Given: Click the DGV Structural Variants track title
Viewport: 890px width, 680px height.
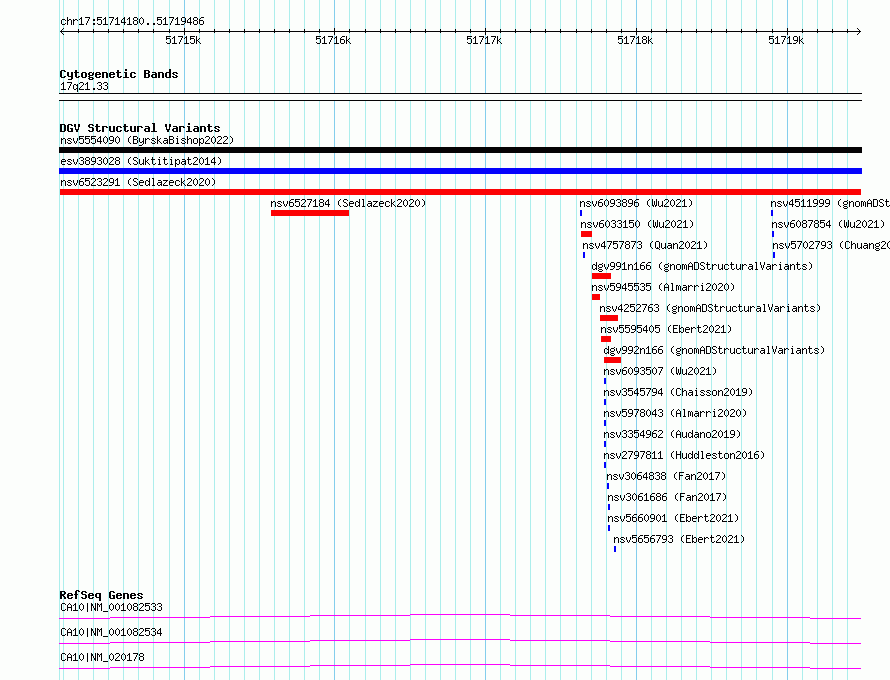Looking at the screenshot, I should point(140,128).
